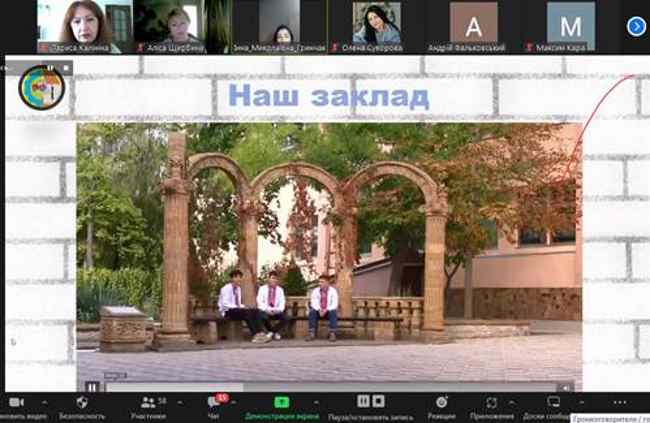Select Андрій Вальковський's avatar tile A
The width and height of the screenshot is (650, 423).
click(473, 26)
